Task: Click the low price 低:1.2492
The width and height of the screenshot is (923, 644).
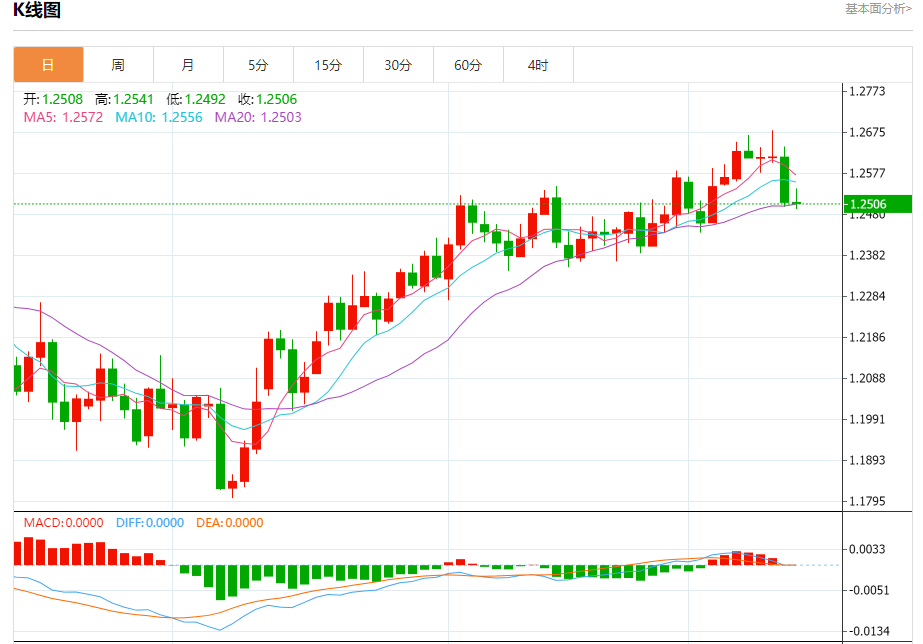Action: click(x=196, y=99)
